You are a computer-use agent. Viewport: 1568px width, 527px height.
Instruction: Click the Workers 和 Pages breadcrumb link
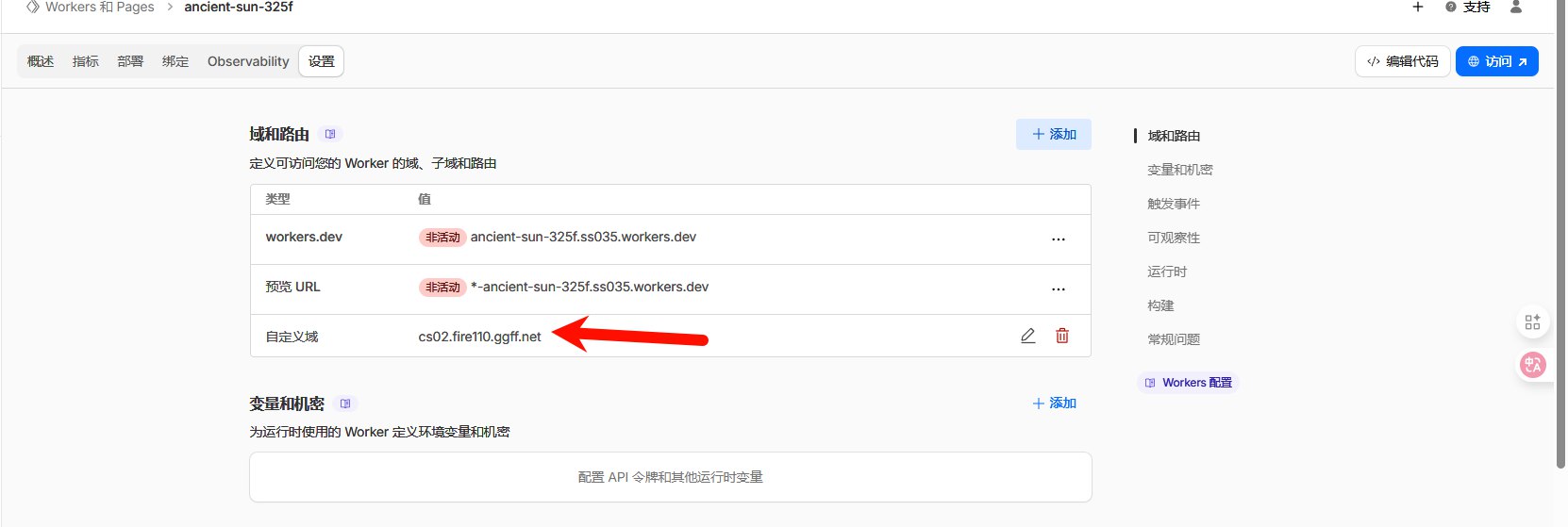coord(99,8)
